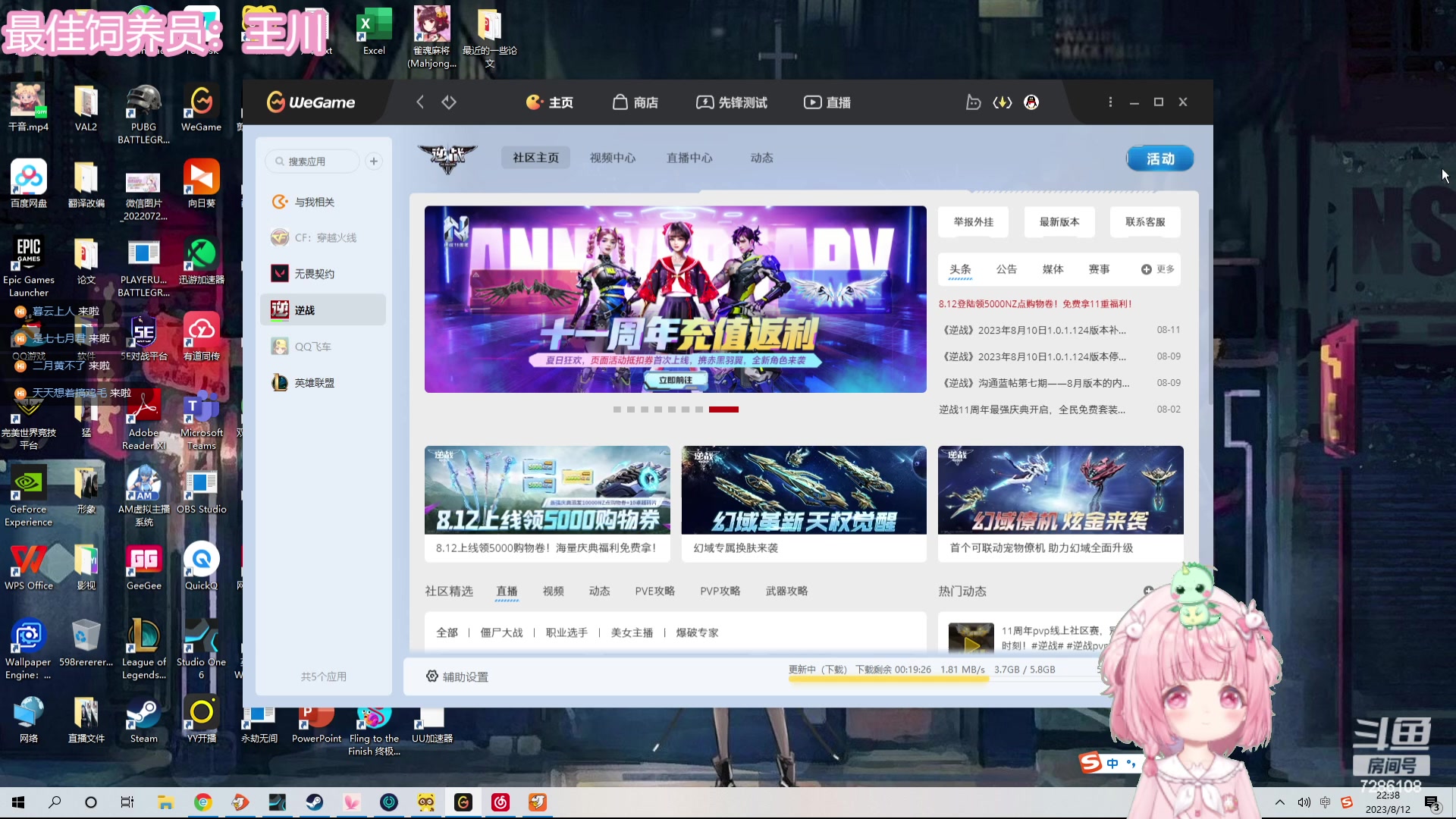
Task: Open 英雄联盟 from the game list
Action: 315,382
